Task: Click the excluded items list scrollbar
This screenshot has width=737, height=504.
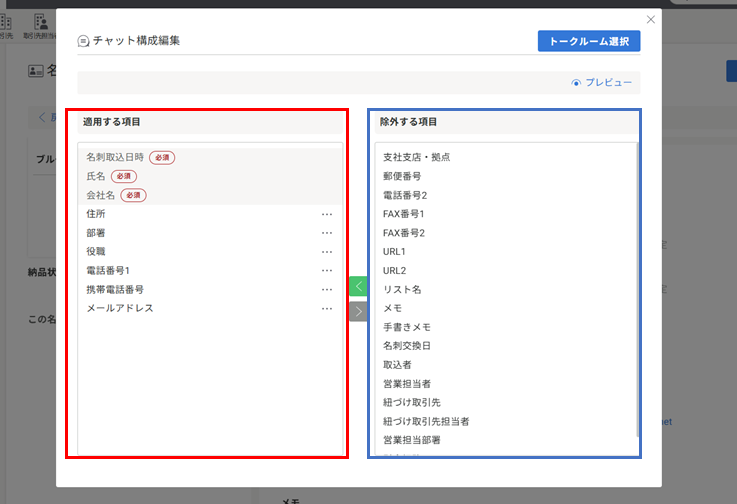Action: tap(636, 290)
